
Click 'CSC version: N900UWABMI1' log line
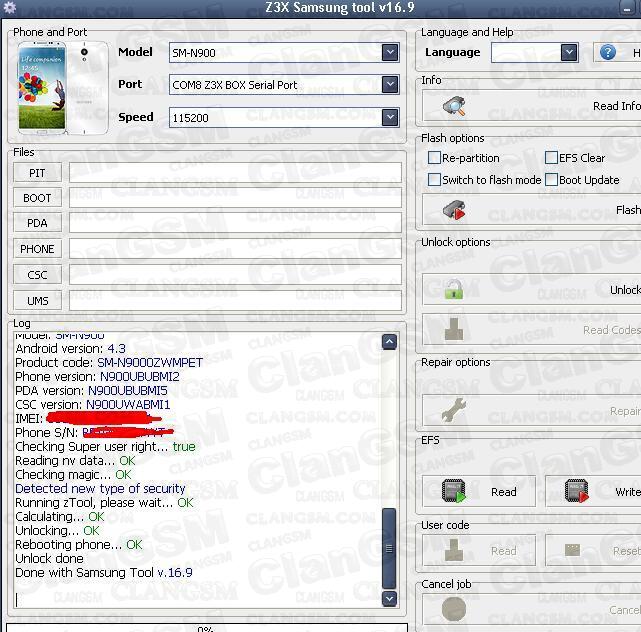coord(92,405)
